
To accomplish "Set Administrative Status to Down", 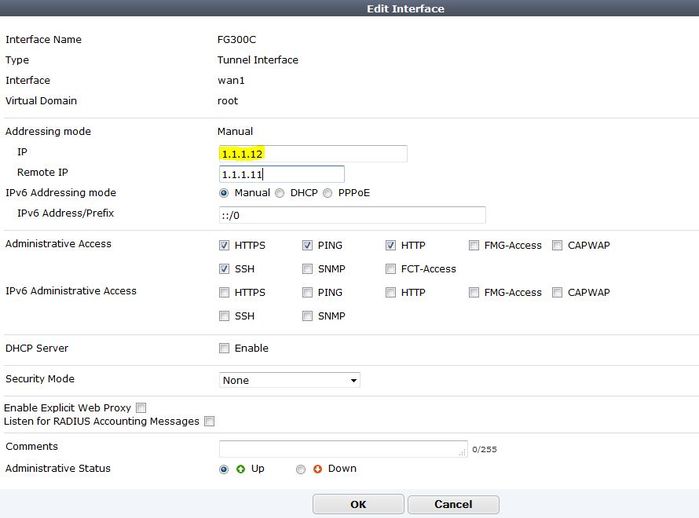I will click(x=301, y=468).
